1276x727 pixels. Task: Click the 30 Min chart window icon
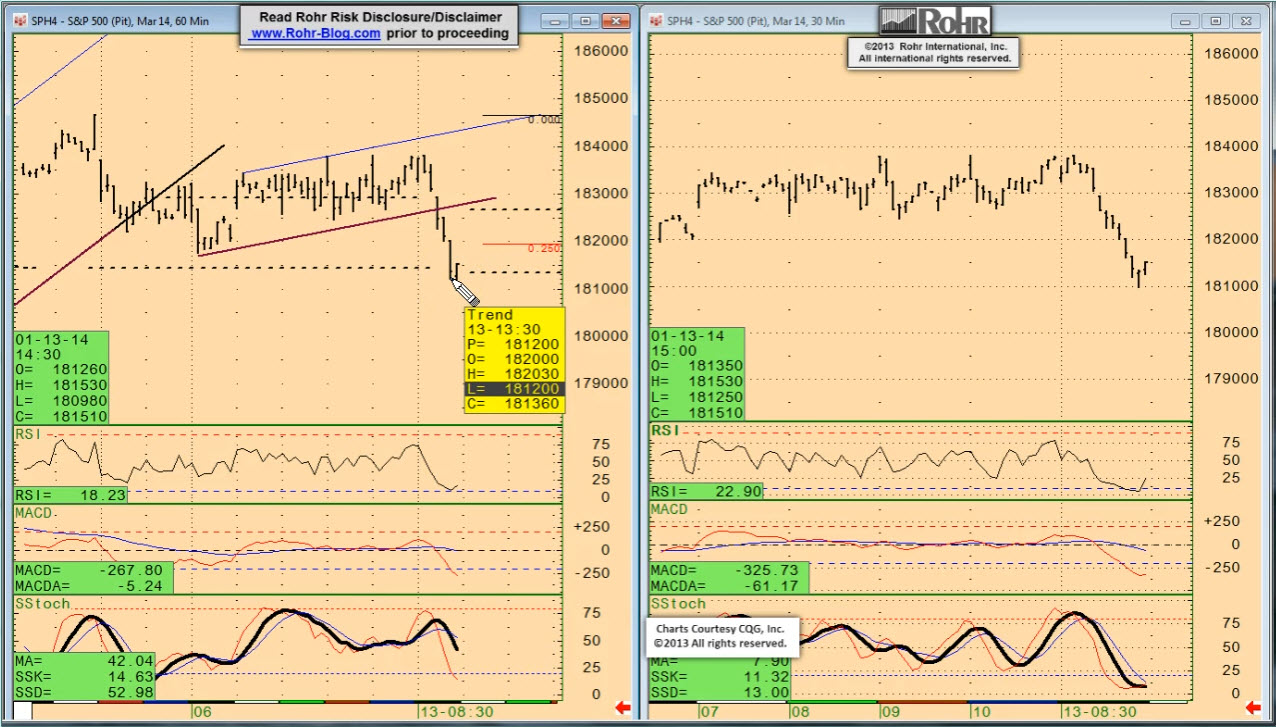click(x=656, y=20)
